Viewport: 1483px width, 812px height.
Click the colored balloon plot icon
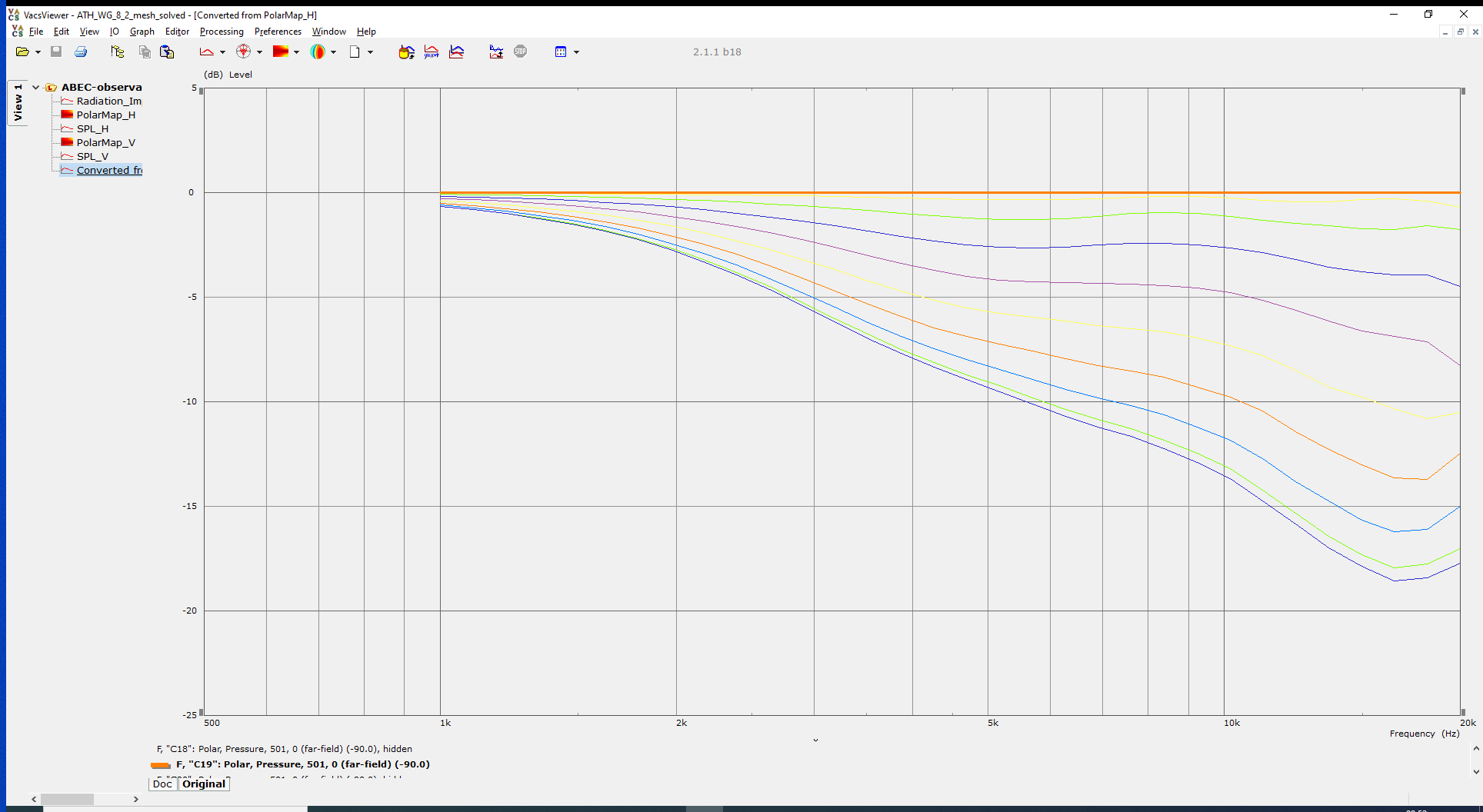click(x=318, y=52)
